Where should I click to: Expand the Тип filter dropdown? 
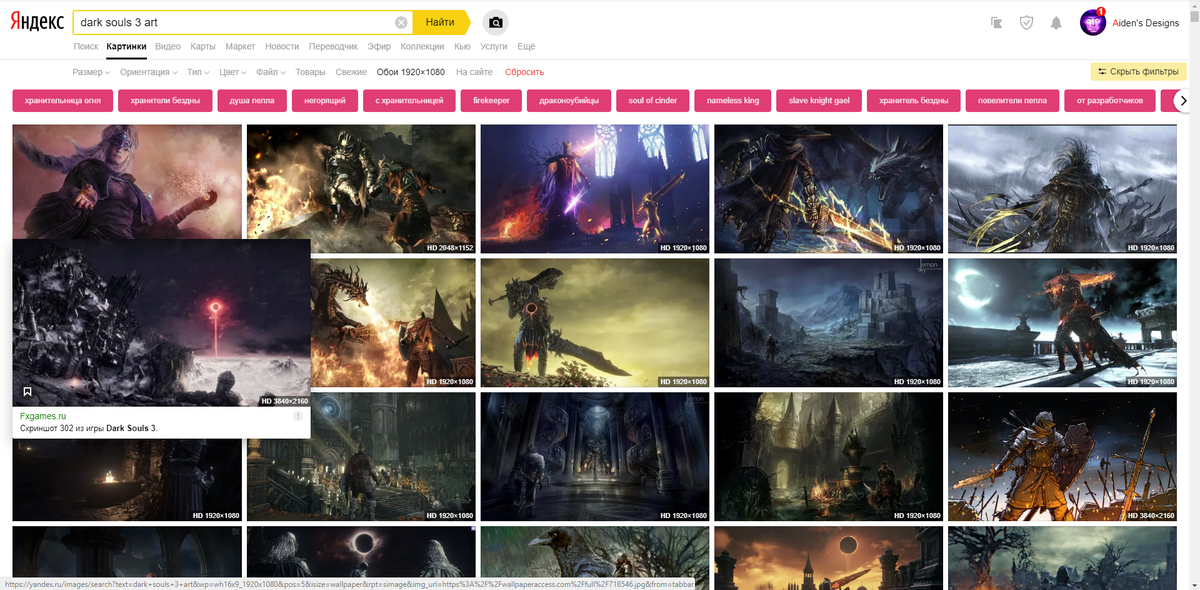click(x=198, y=72)
